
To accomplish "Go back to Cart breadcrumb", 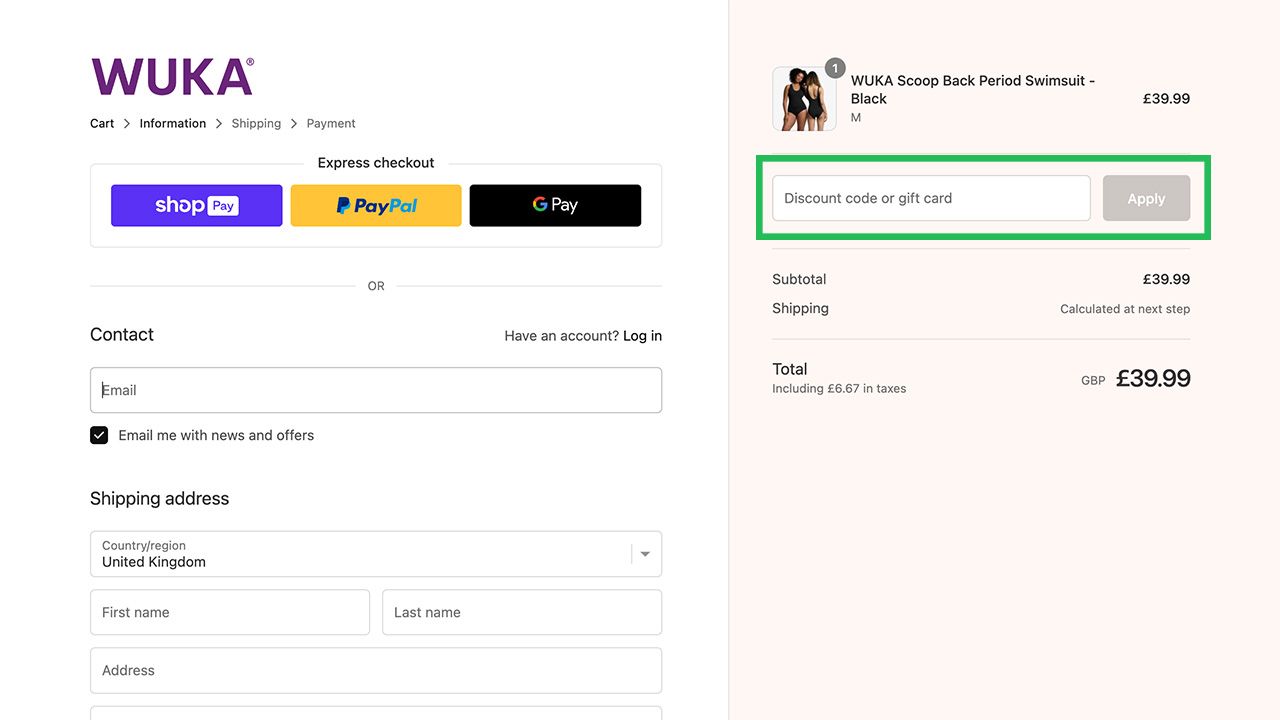I will [102, 123].
